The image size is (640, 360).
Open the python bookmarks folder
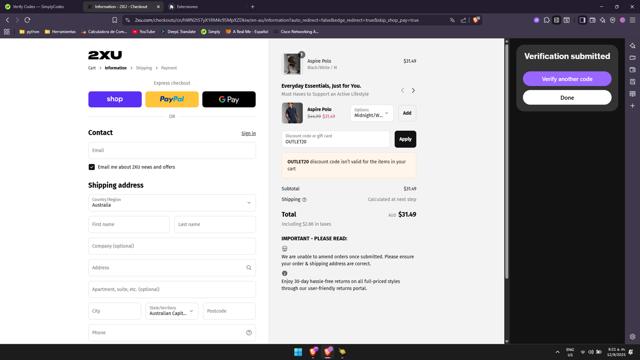[x=29, y=31]
